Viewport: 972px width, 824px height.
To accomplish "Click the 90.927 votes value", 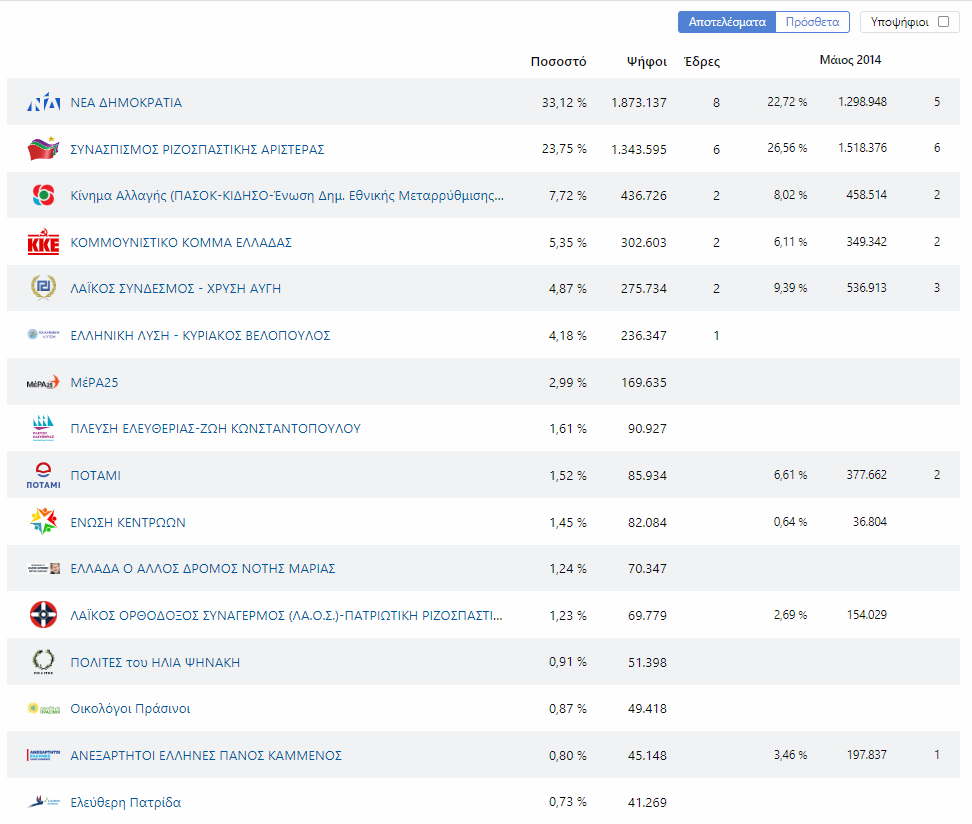I will 647,428.
